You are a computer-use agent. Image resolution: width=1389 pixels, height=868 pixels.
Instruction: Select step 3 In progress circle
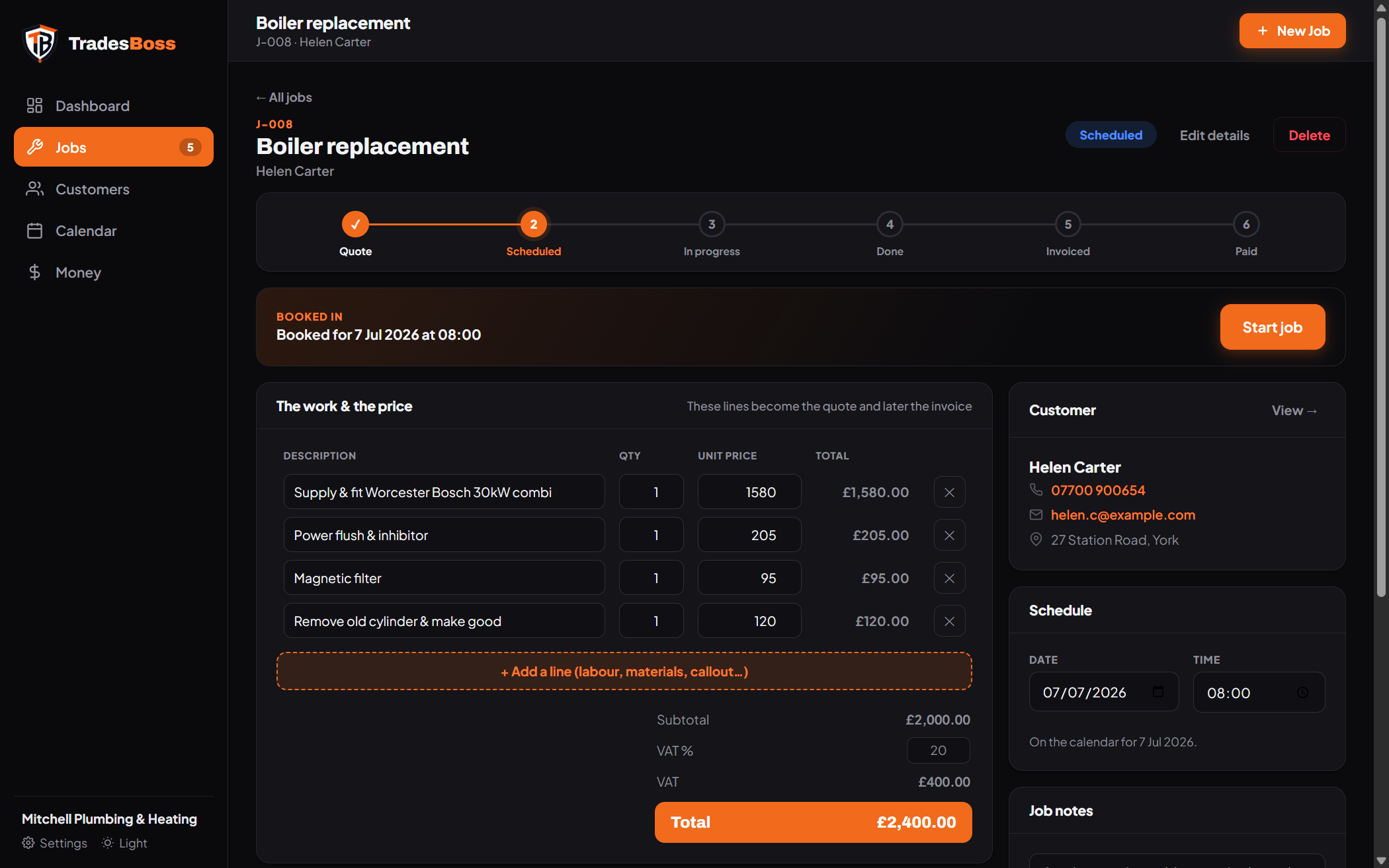coord(712,224)
